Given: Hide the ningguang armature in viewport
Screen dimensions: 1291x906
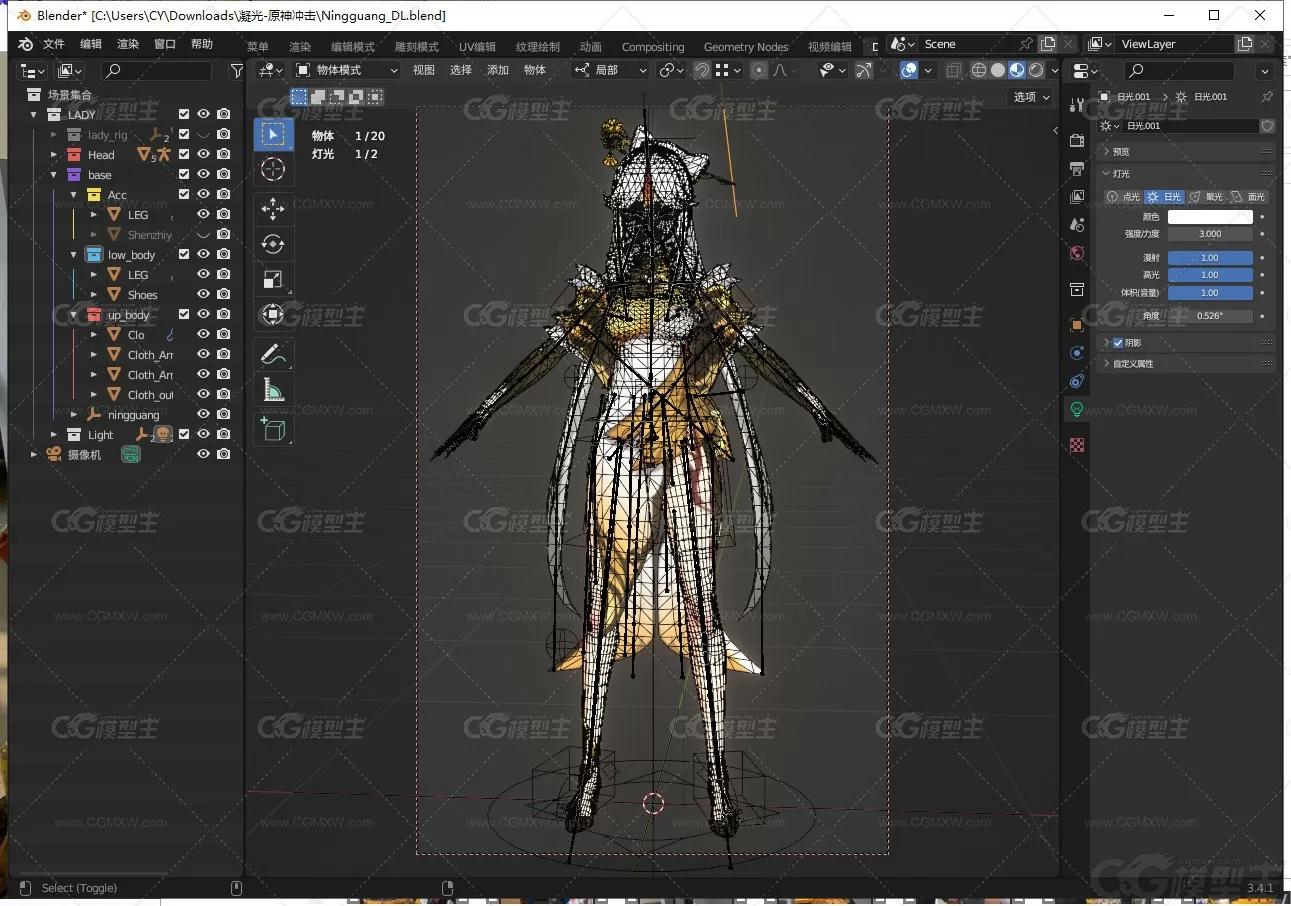Looking at the screenshot, I should [x=203, y=414].
